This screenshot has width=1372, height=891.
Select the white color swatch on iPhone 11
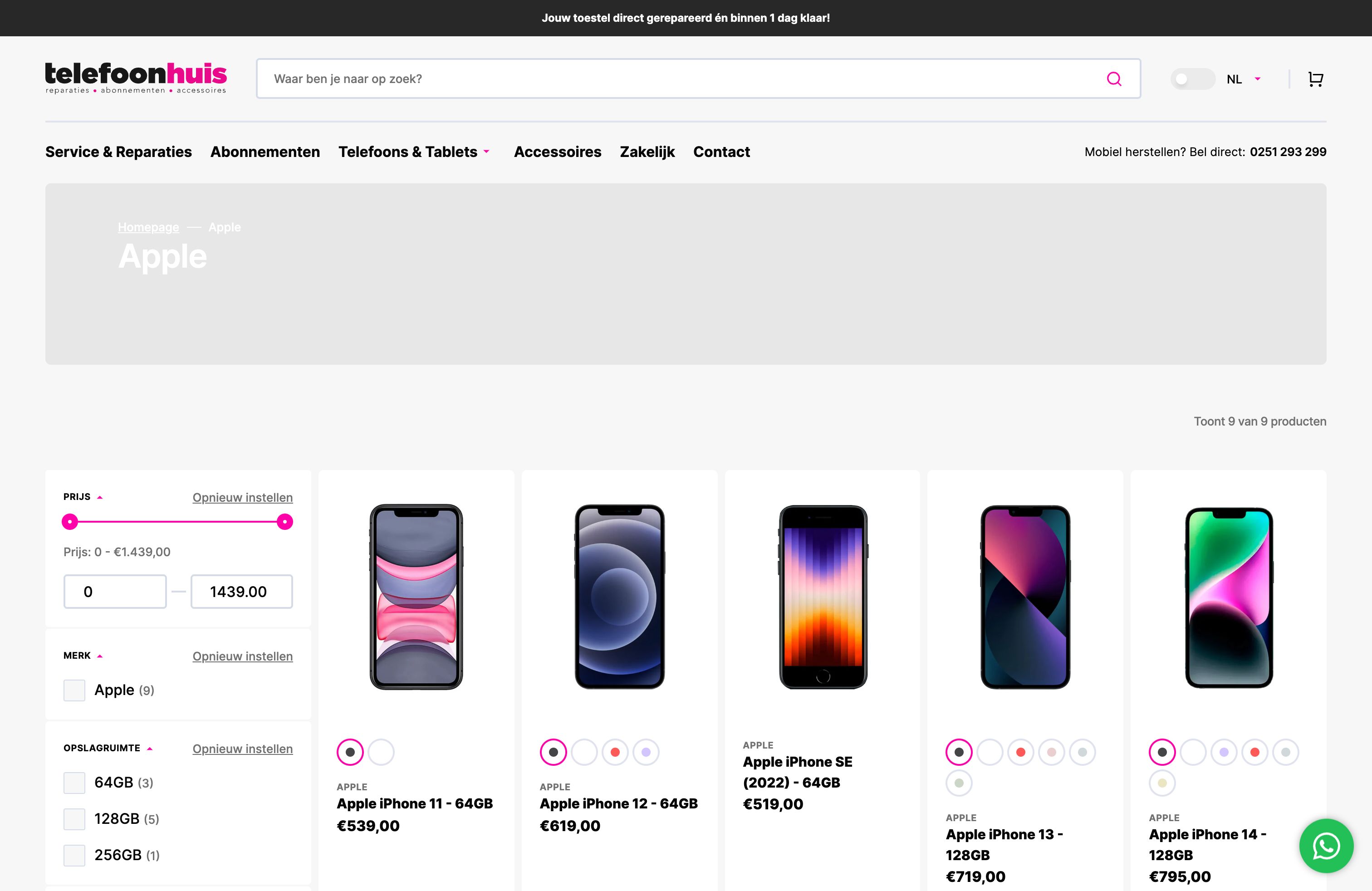click(381, 752)
